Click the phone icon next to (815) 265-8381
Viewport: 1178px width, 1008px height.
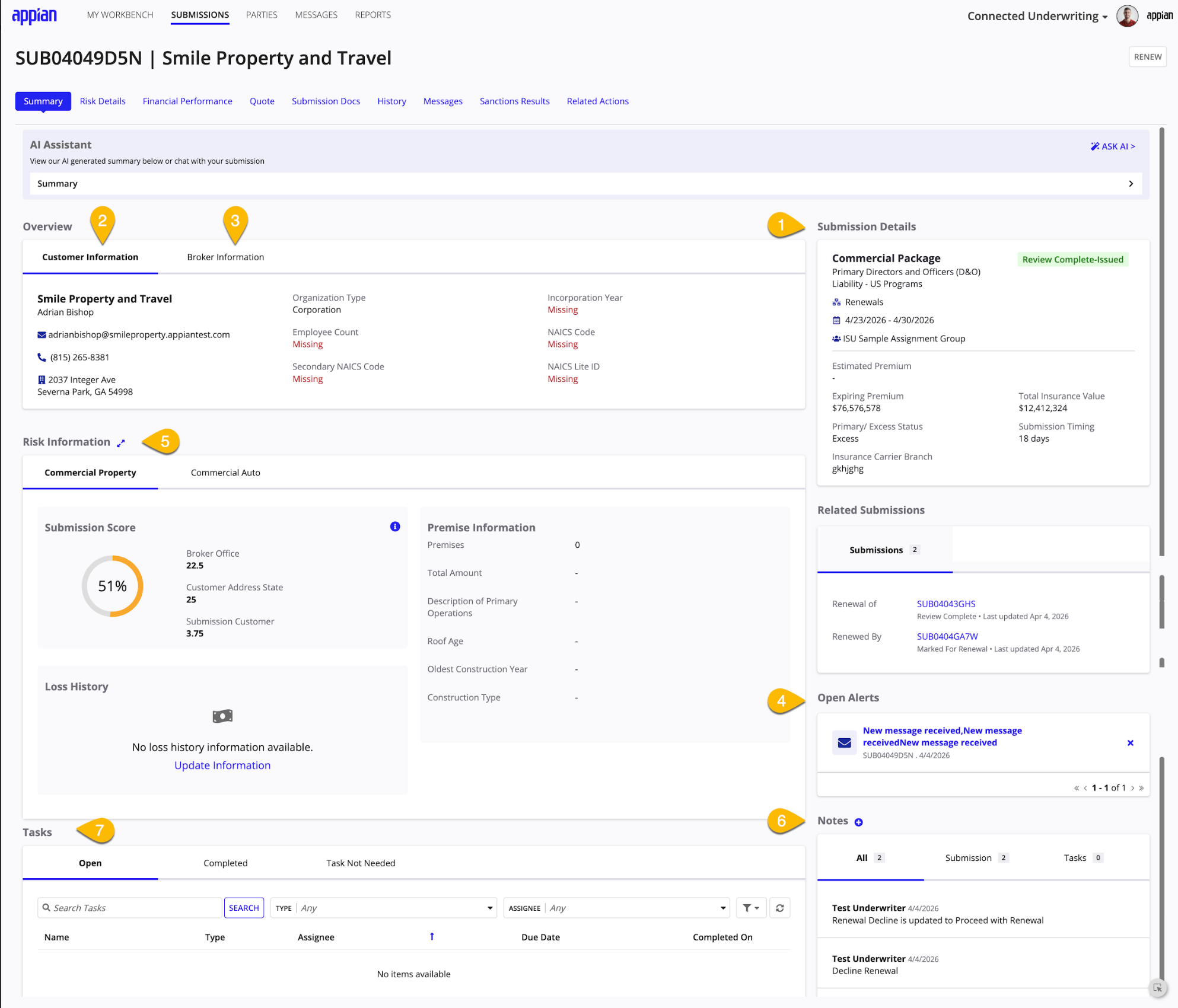[42, 358]
